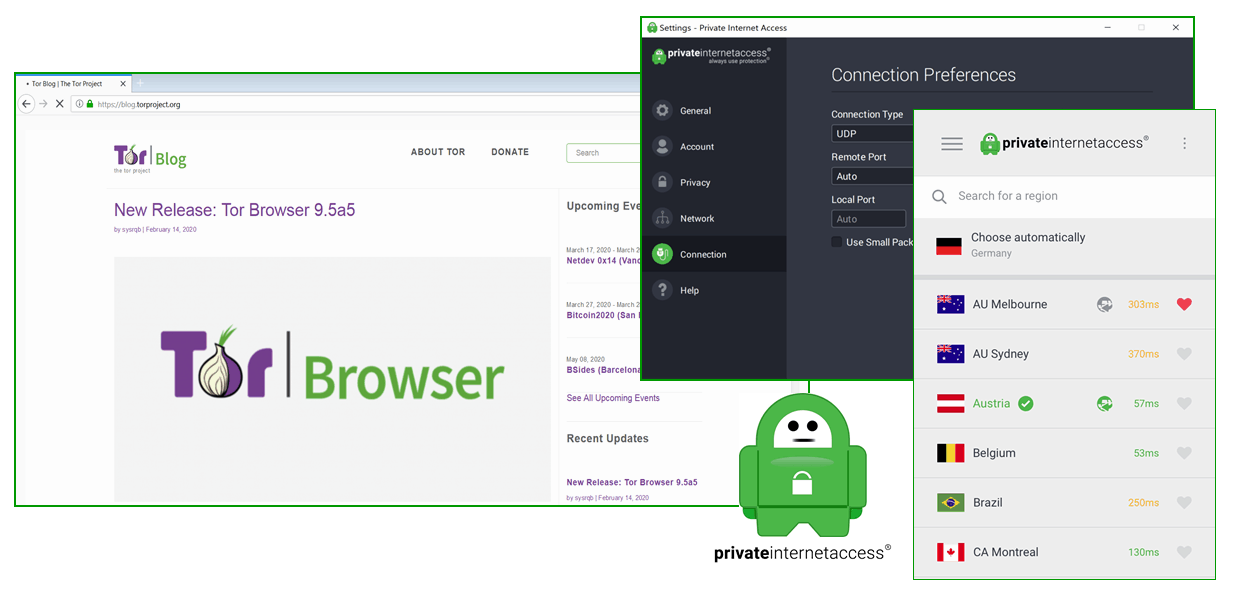Image resolution: width=1235 pixels, height=600 pixels.
Task: Open a new tab in Tor browser
Action: [141, 83]
